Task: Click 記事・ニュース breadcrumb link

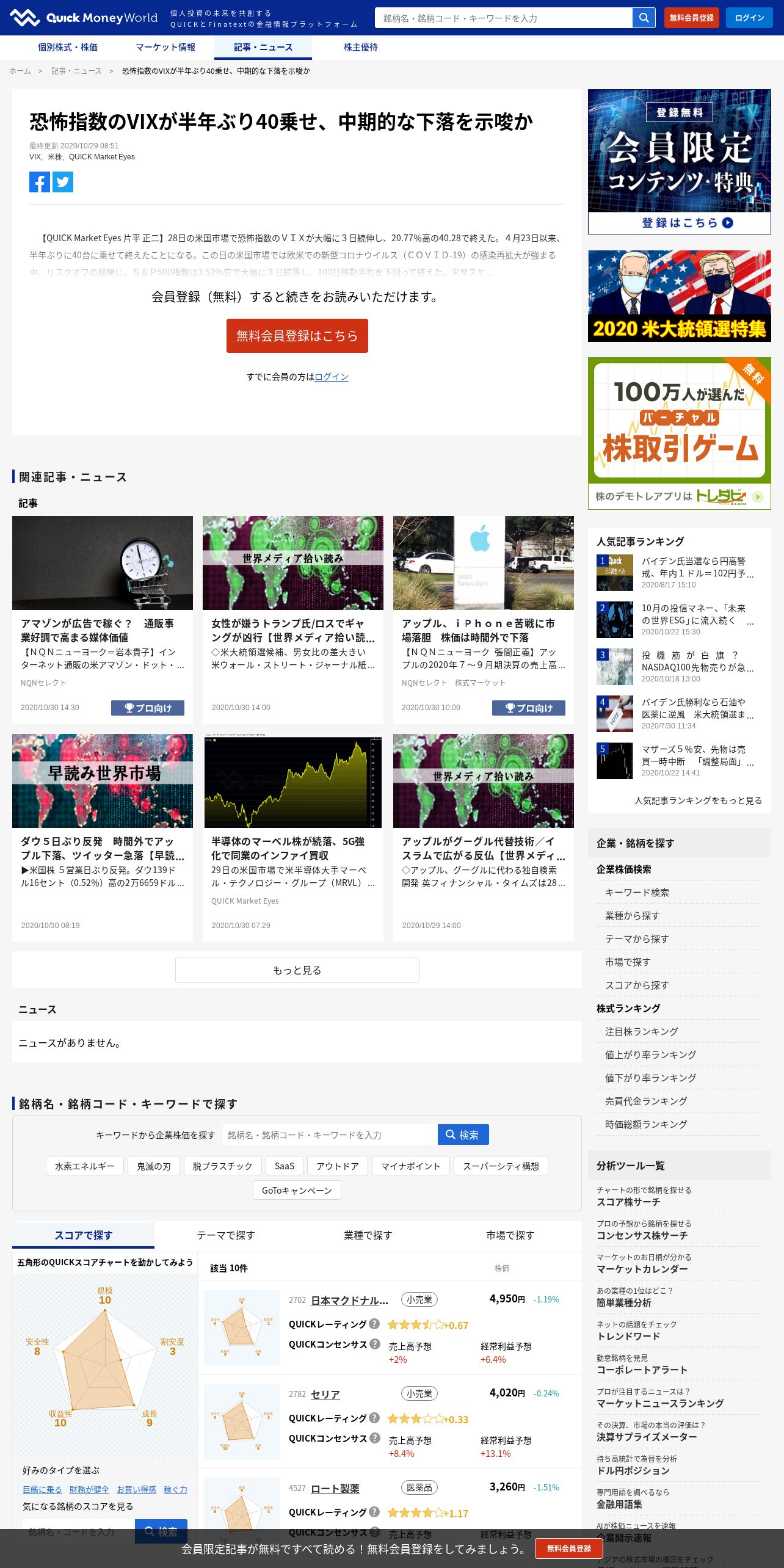Action: click(76, 71)
